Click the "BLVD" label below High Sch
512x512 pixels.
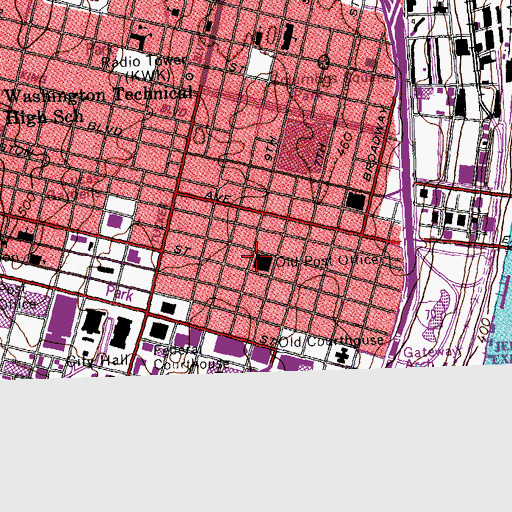point(105,129)
